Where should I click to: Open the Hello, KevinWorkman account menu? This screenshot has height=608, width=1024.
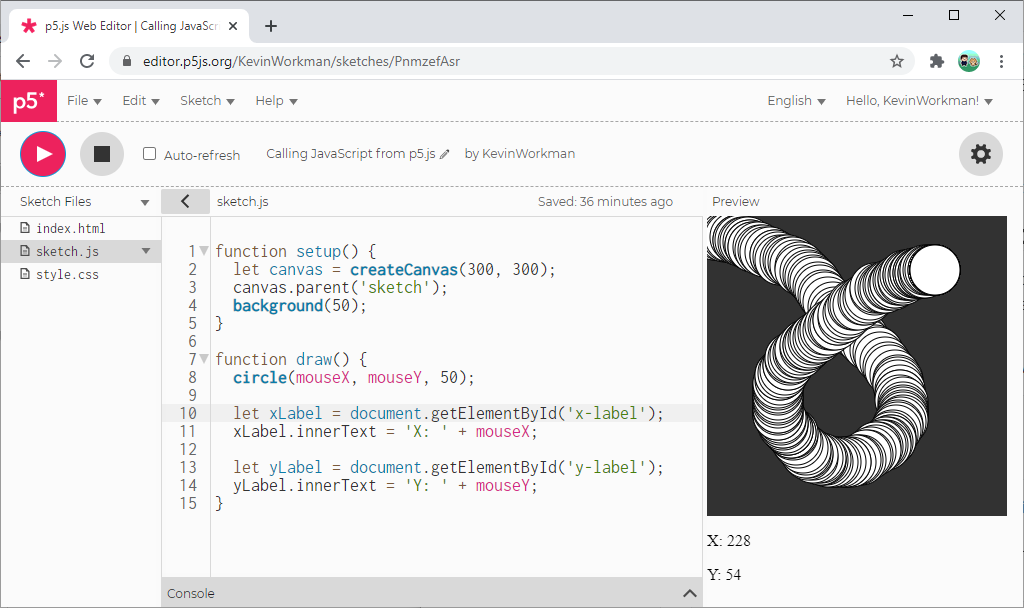919,100
